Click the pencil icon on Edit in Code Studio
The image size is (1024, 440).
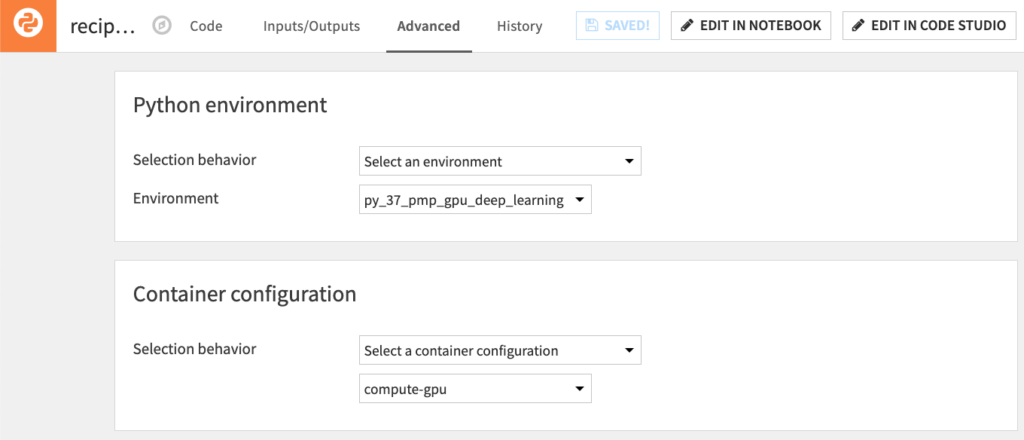(859, 26)
